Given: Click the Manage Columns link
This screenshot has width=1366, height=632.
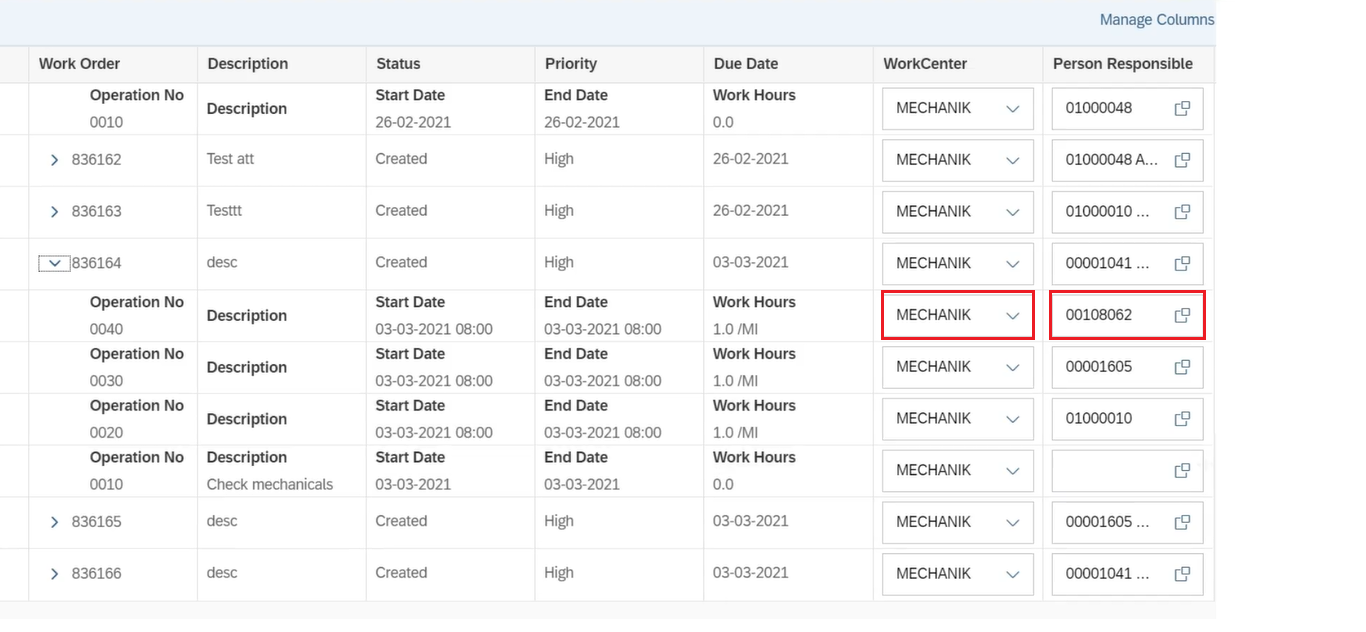Looking at the screenshot, I should pos(1156,20).
